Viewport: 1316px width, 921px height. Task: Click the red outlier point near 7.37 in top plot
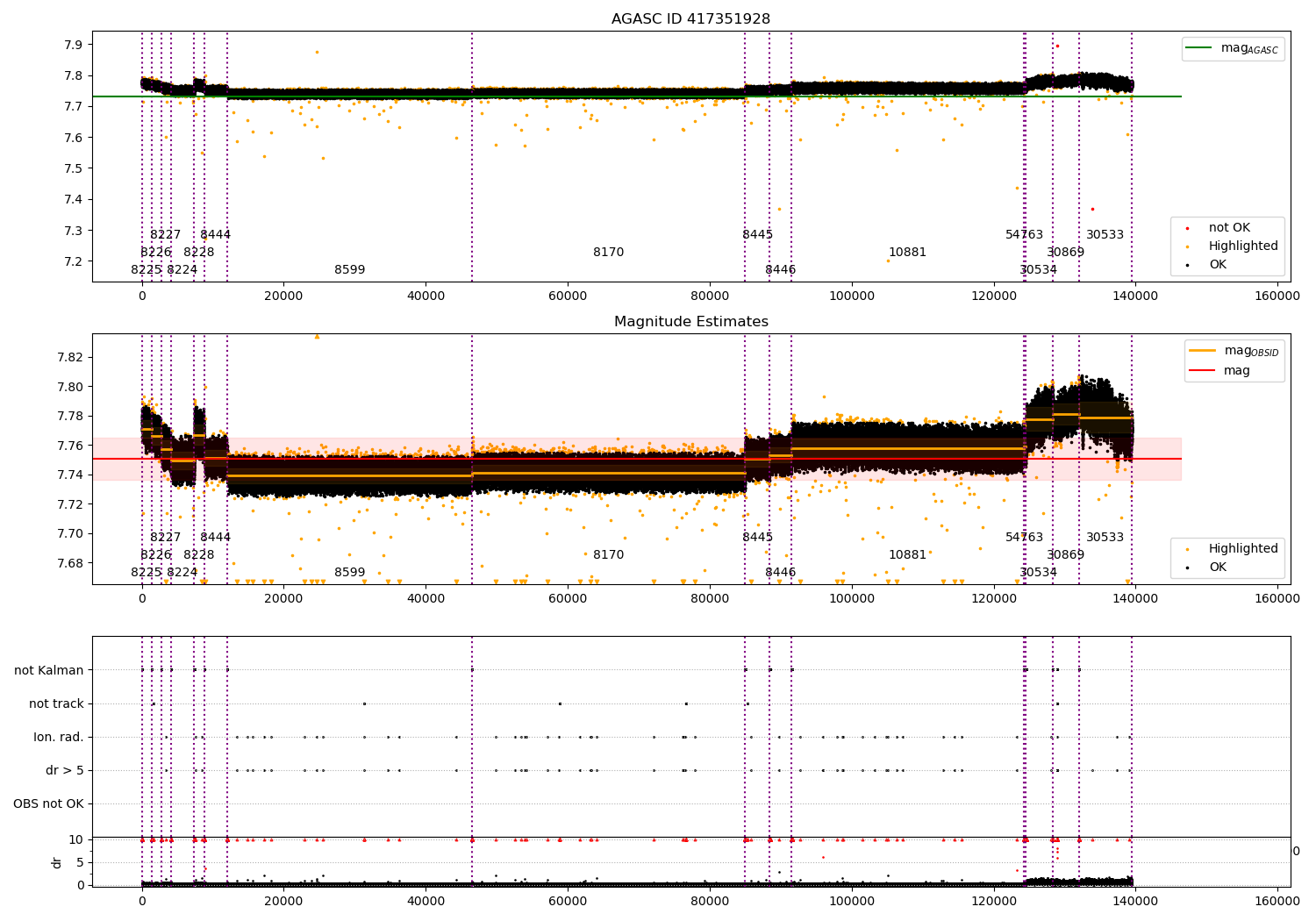pyautogui.click(x=1092, y=209)
